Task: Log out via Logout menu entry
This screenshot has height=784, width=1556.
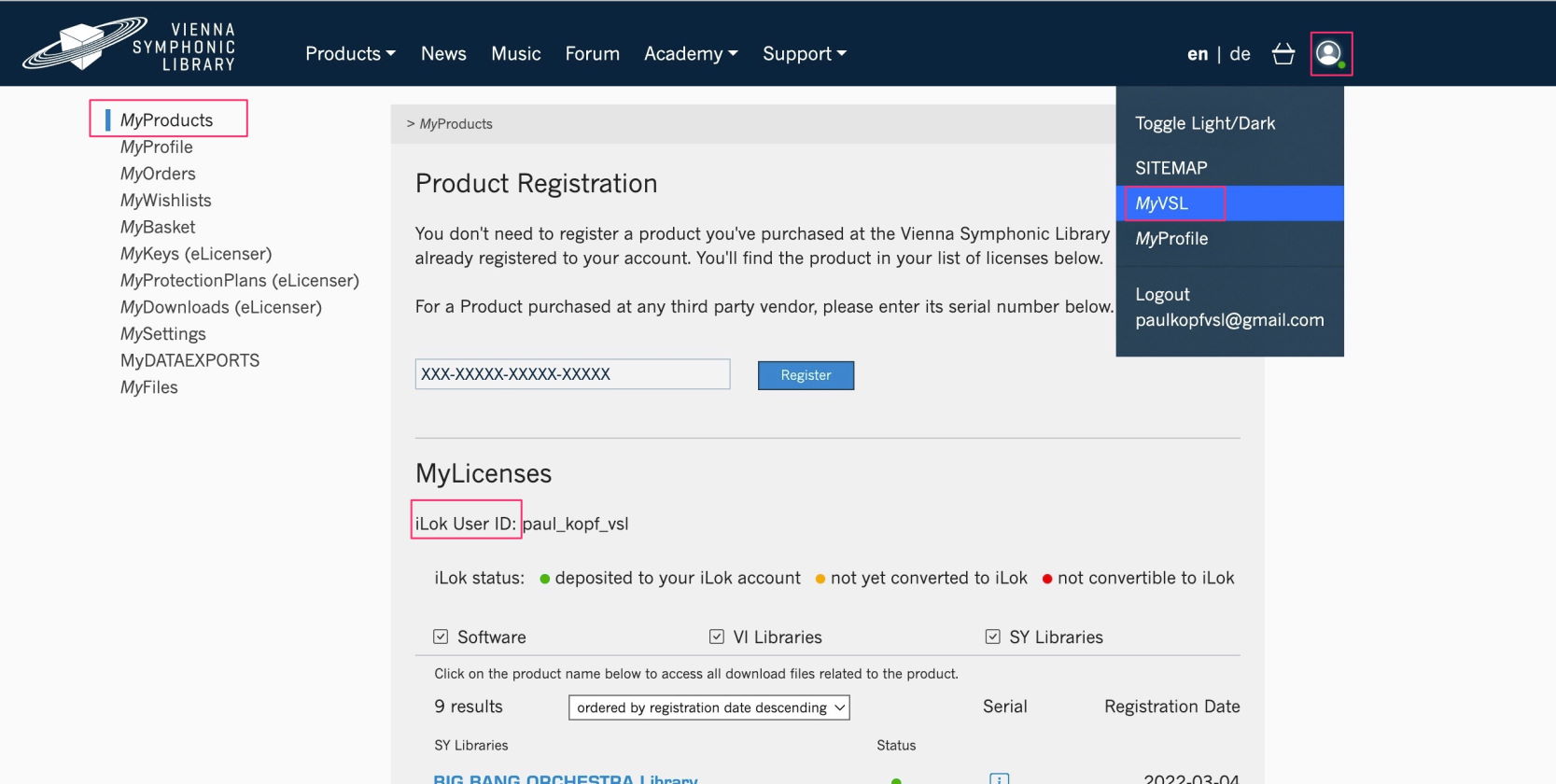Action: [1162, 294]
